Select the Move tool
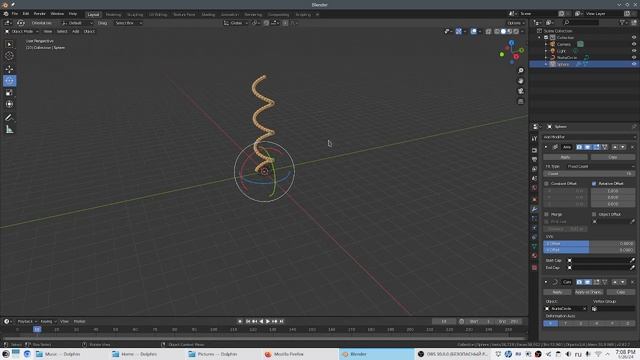The image size is (640, 360). point(9,69)
